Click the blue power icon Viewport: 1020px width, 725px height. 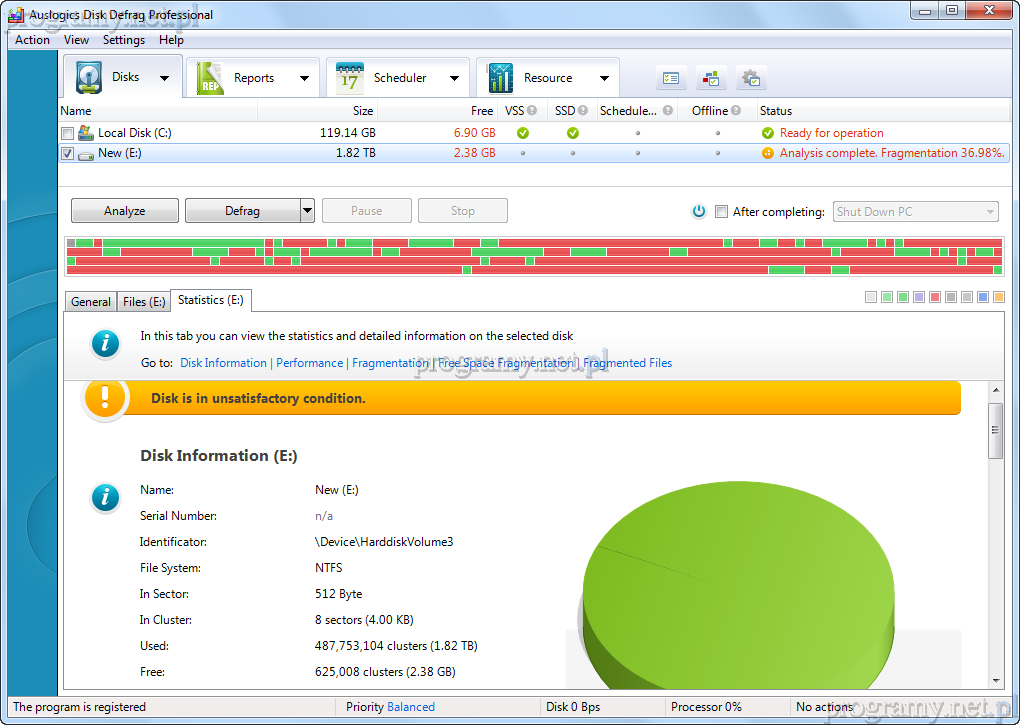click(x=699, y=211)
